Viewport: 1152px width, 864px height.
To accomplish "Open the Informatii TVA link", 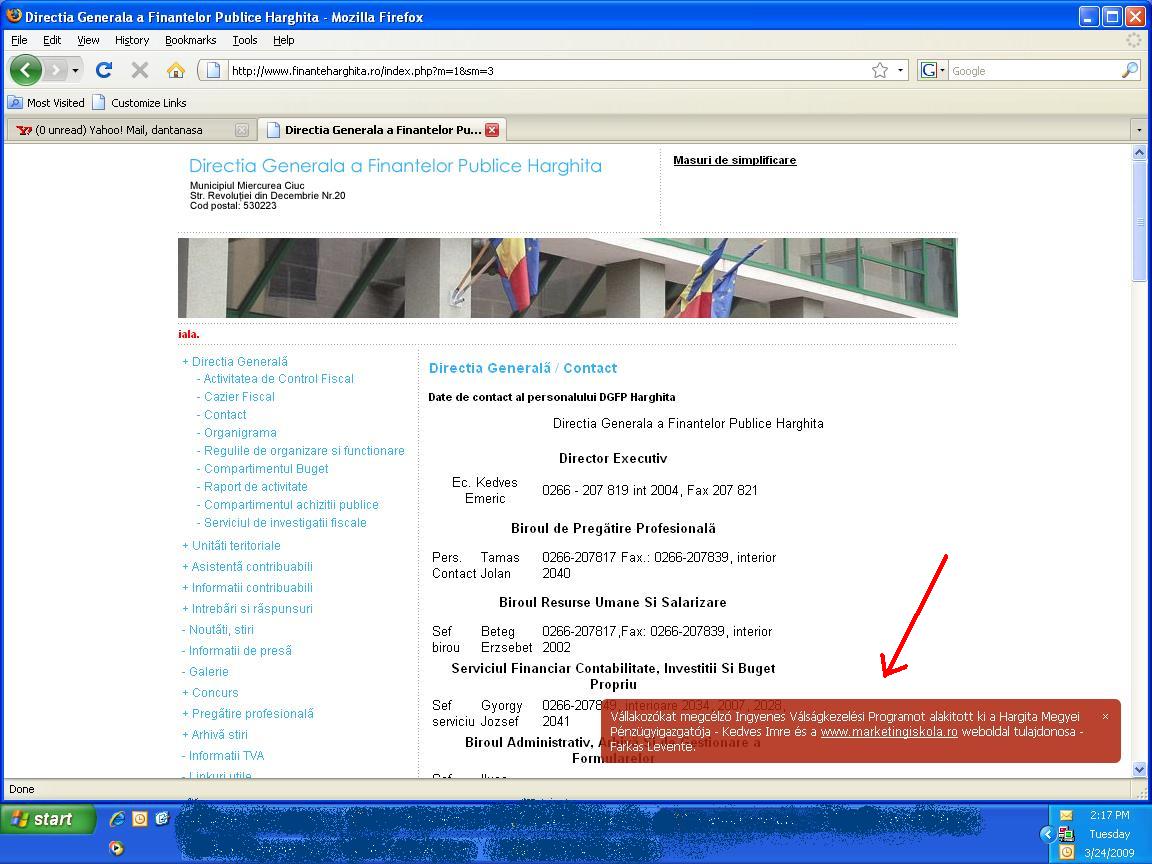I will tap(223, 756).
